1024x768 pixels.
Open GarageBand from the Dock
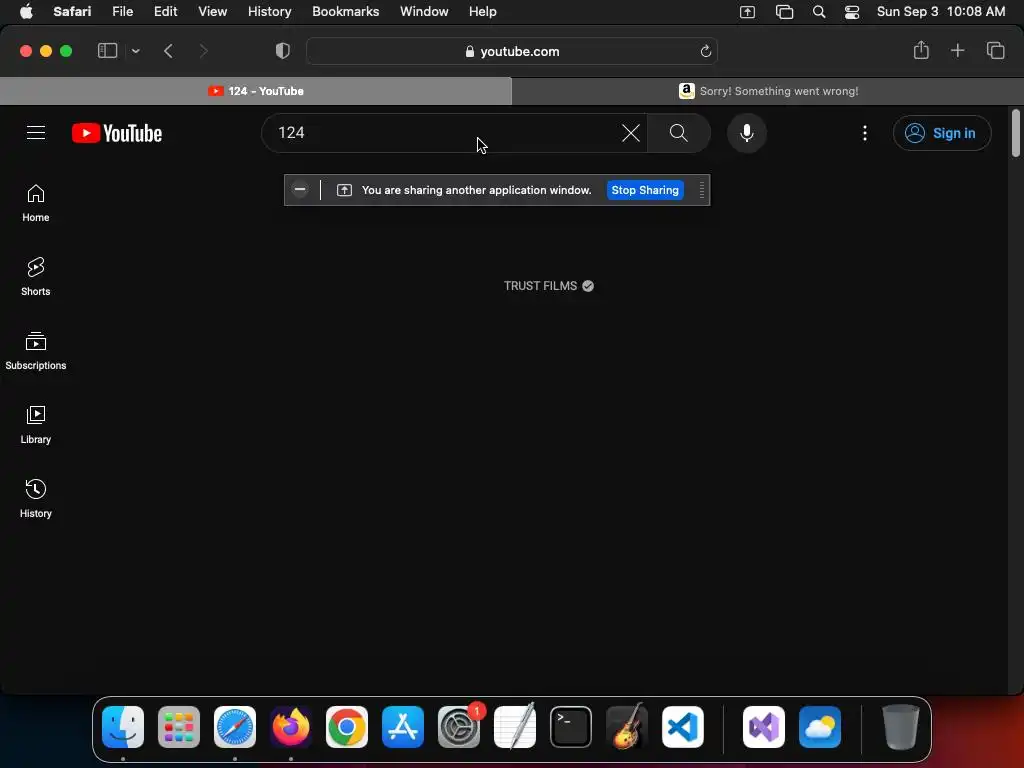627,726
